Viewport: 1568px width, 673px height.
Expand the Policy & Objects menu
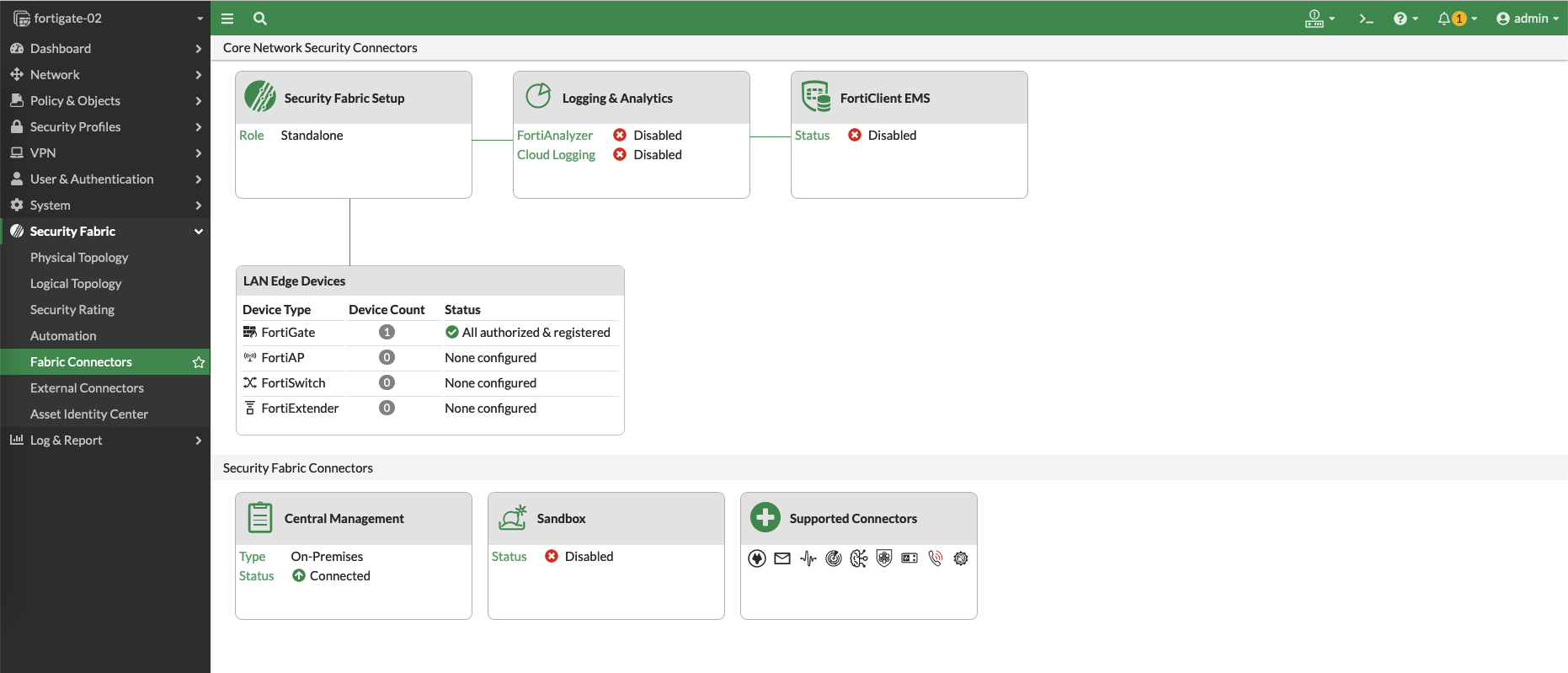(x=105, y=101)
